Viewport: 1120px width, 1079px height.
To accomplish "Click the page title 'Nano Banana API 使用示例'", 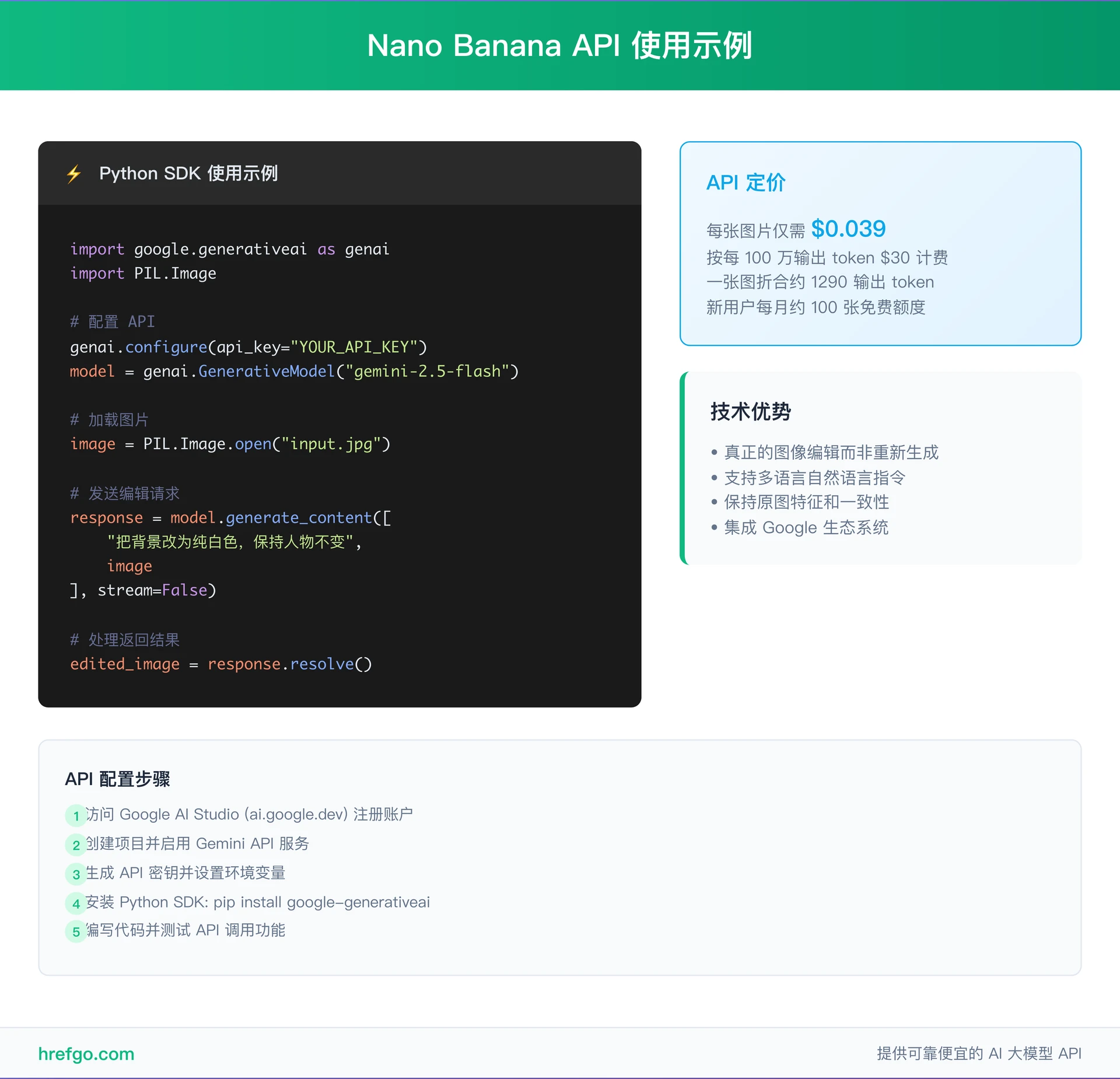I will (559, 45).
